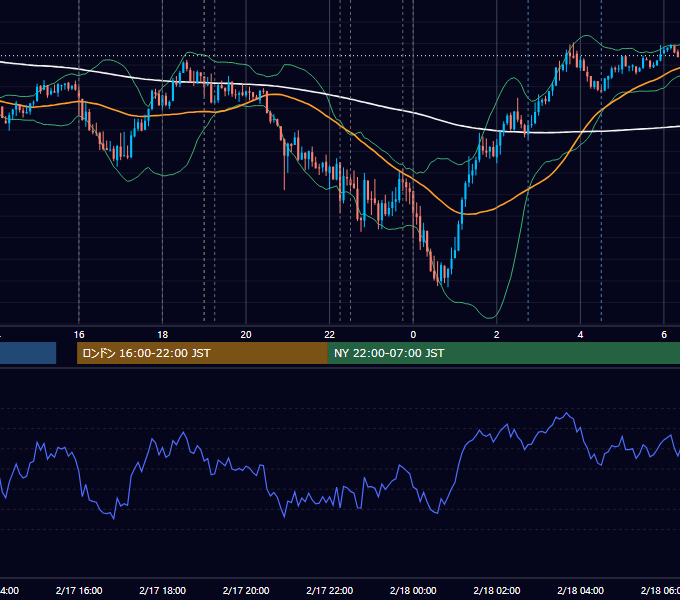The height and width of the screenshot is (600, 680).
Task: Click the 2/17 22:00 time label
Action: [x=330, y=590]
